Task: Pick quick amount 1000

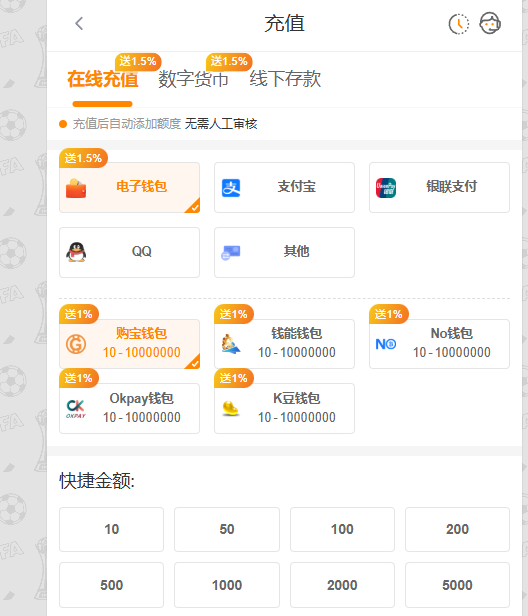Action: pyautogui.click(x=227, y=585)
